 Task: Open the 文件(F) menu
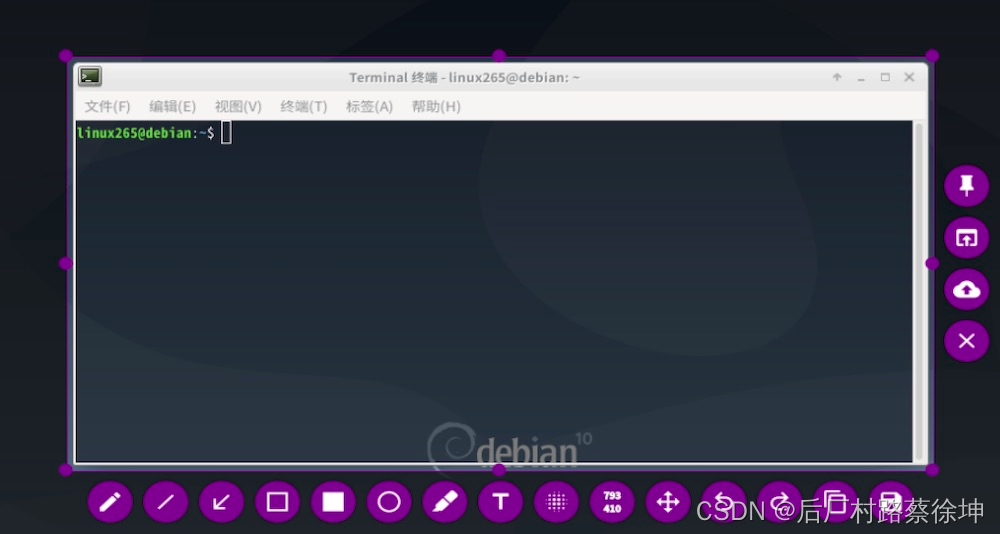pos(108,107)
